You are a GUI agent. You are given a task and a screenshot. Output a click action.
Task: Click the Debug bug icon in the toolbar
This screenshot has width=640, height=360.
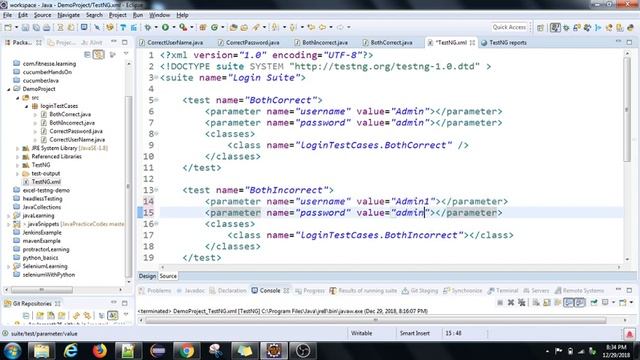point(148,27)
